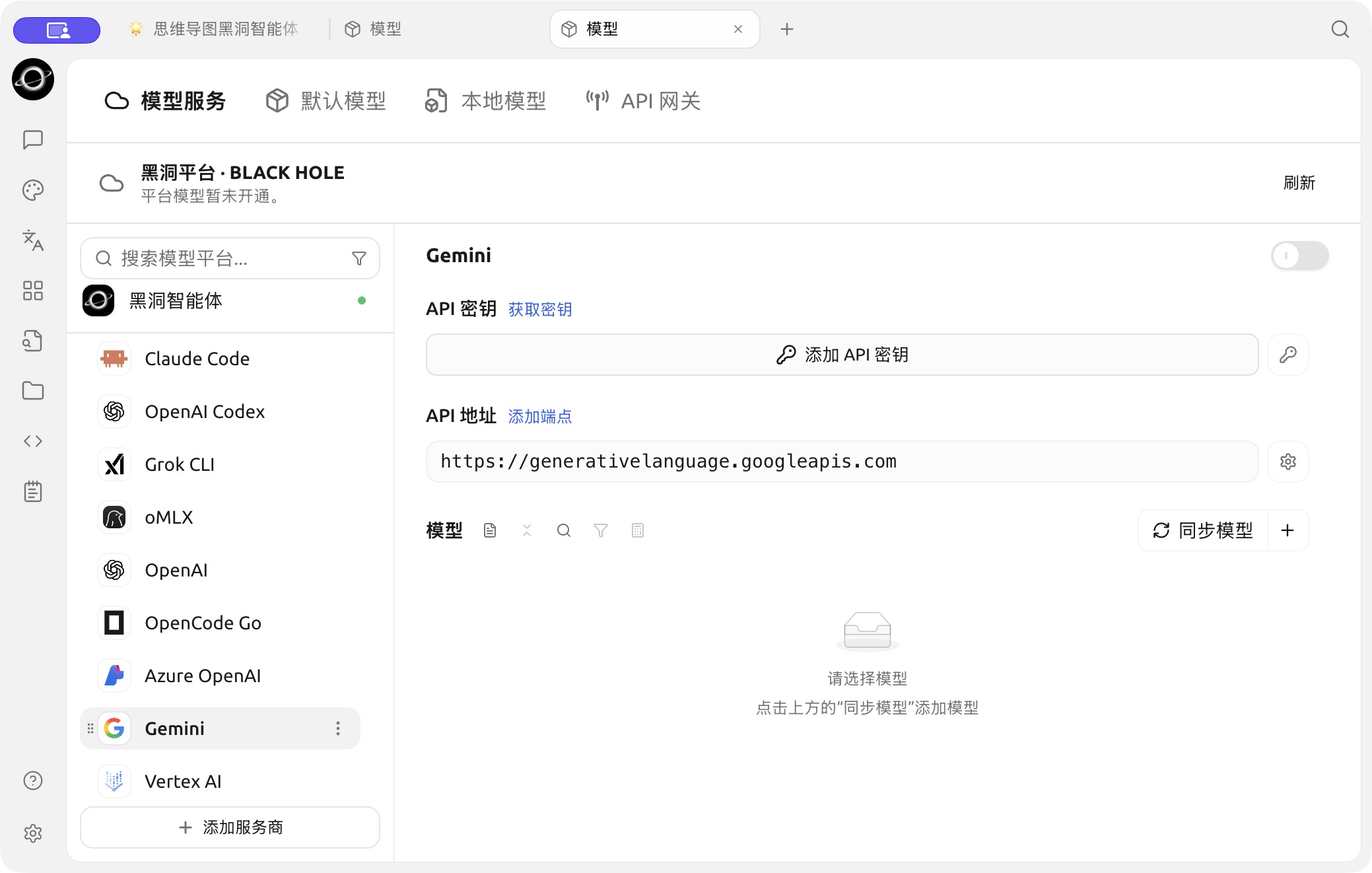Switch to 本地模型 tab
This screenshot has width=1372, height=873.
click(485, 101)
